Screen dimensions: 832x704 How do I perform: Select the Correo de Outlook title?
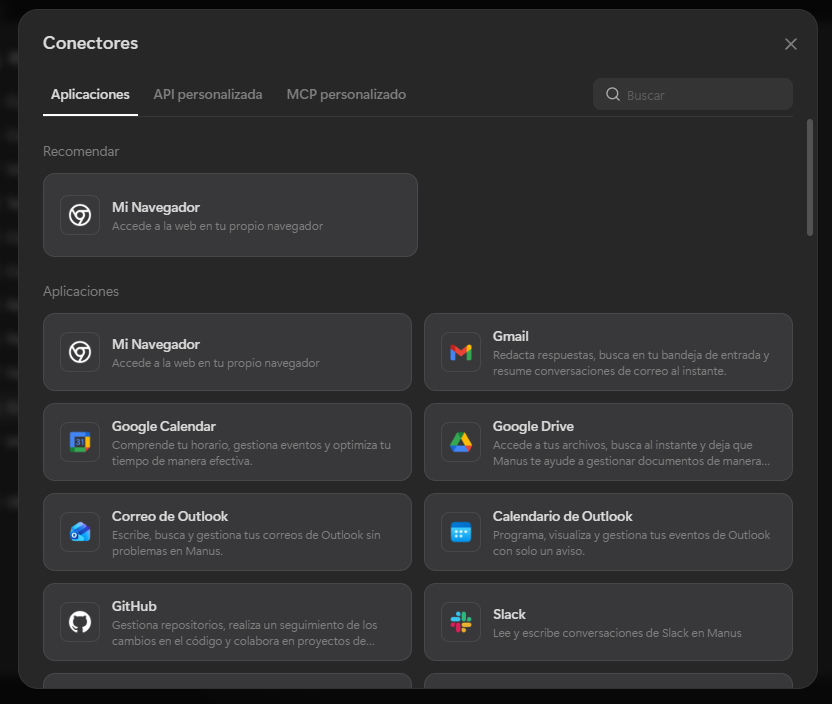pos(170,516)
